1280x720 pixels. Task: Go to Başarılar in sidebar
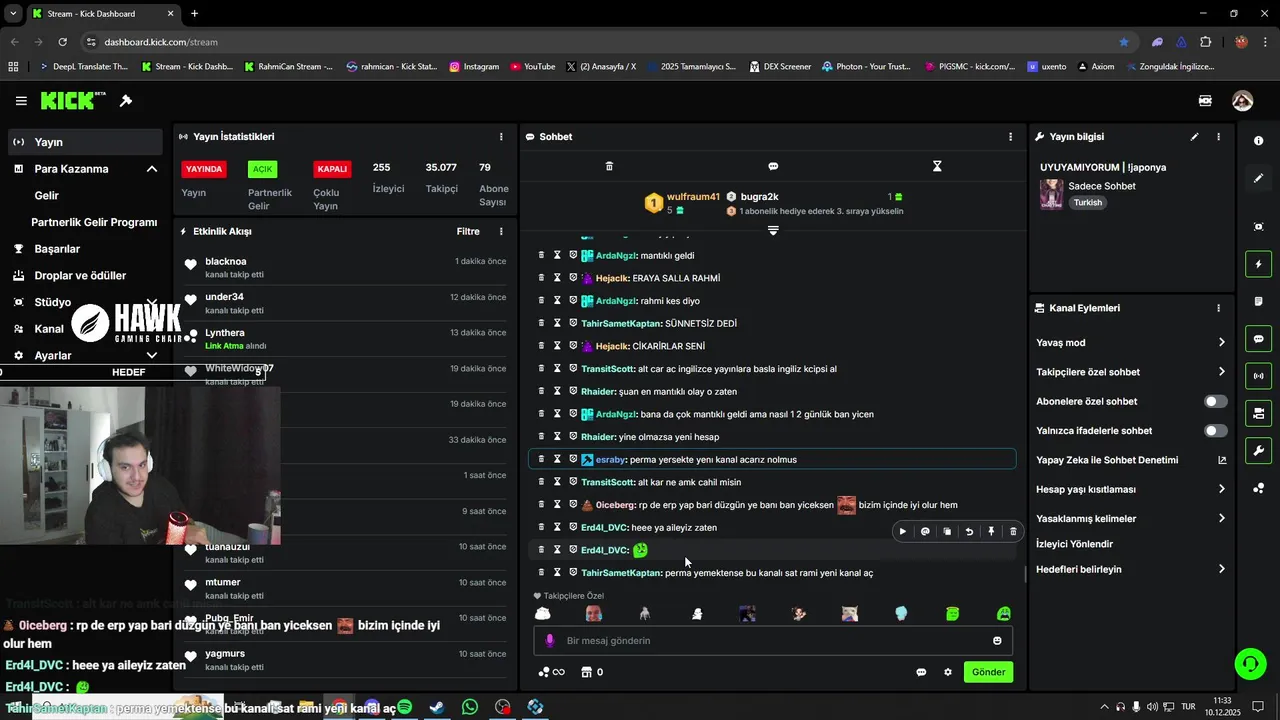coord(57,248)
